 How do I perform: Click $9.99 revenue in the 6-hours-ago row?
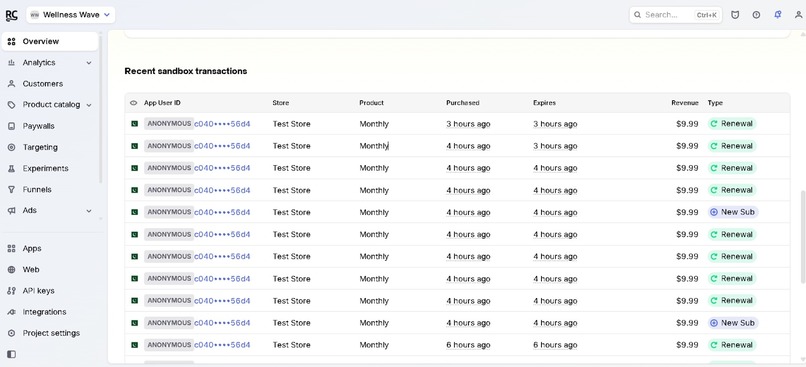pos(687,345)
